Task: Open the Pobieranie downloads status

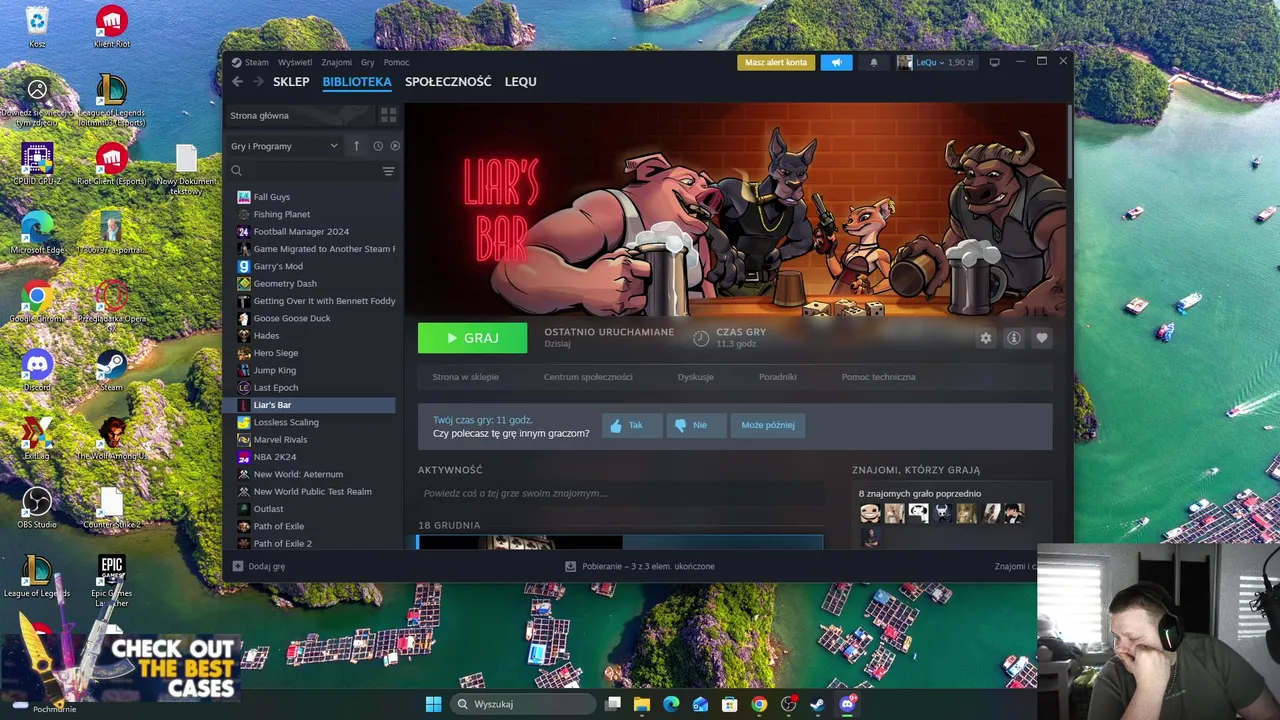Action: tap(640, 566)
